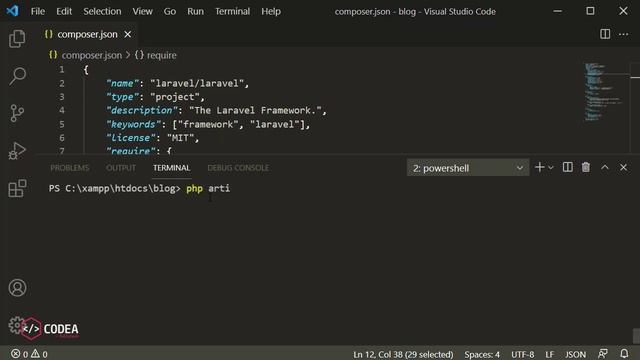This screenshot has width=640, height=360.
Task: Open the Extensions view
Action: click(17, 188)
